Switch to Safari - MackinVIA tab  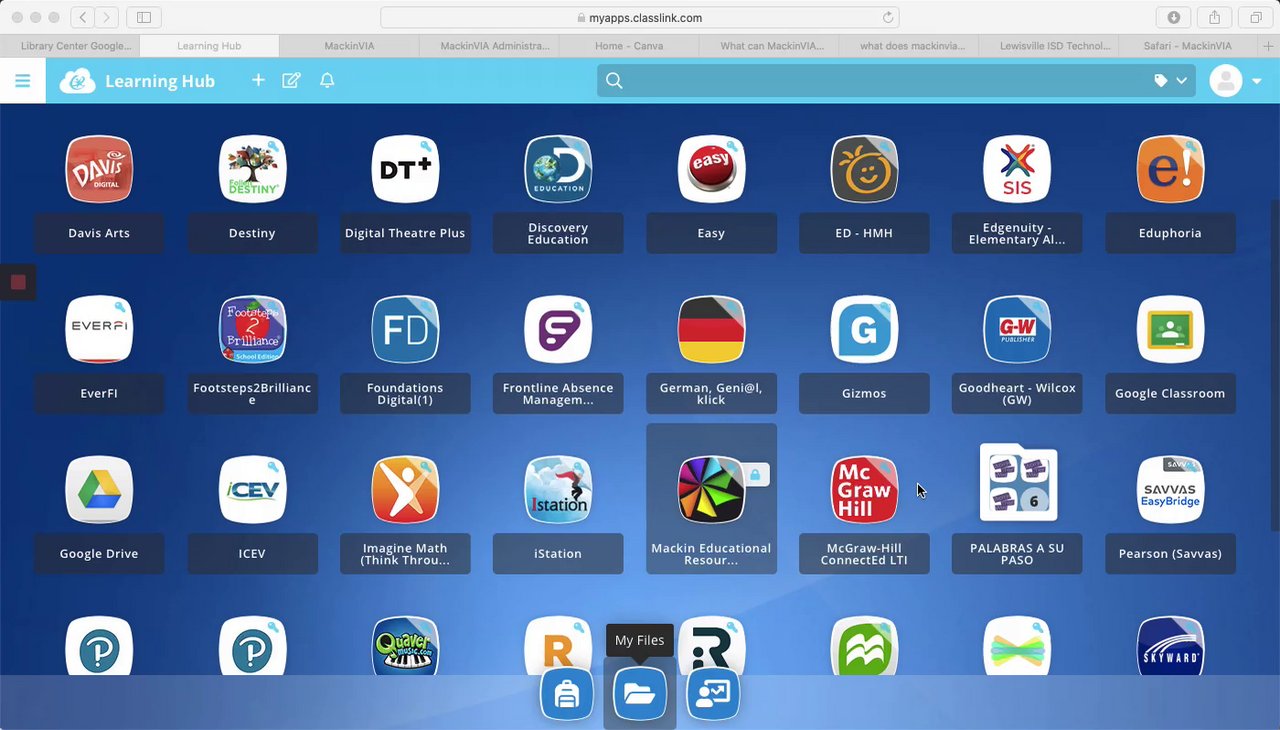(x=1188, y=46)
